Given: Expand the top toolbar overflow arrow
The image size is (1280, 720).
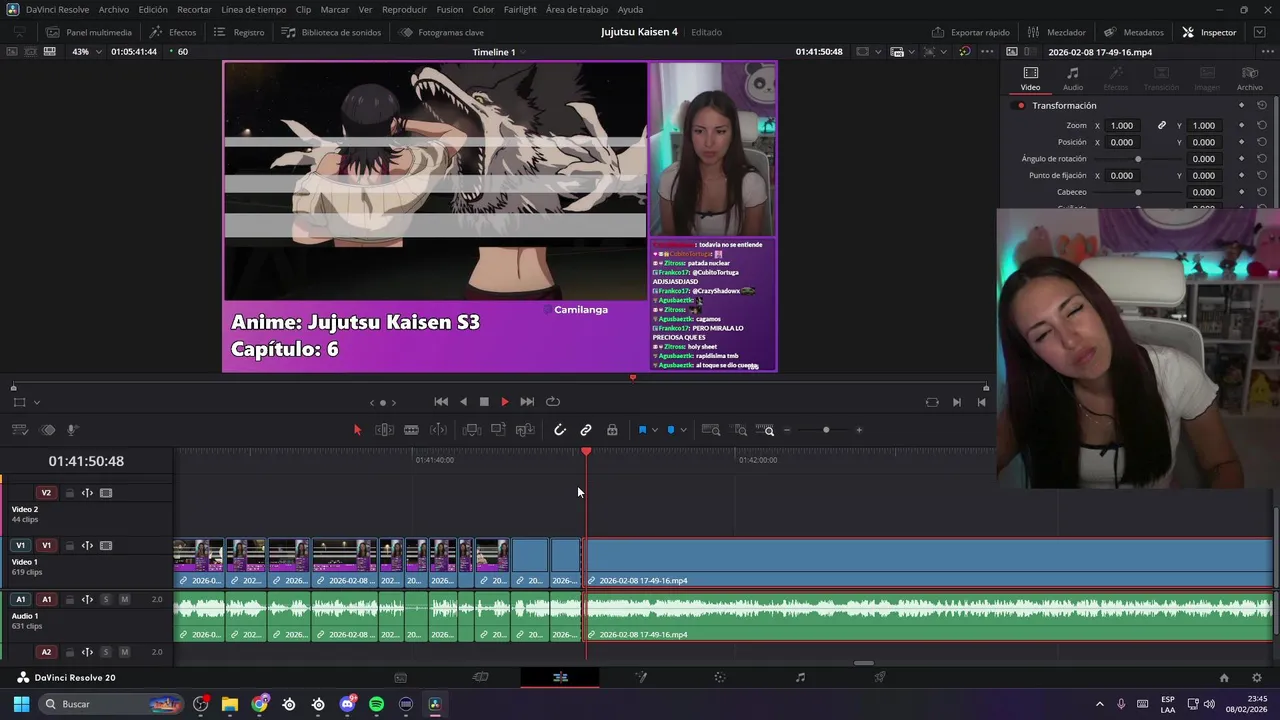Looking at the screenshot, I should pos(1259,32).
